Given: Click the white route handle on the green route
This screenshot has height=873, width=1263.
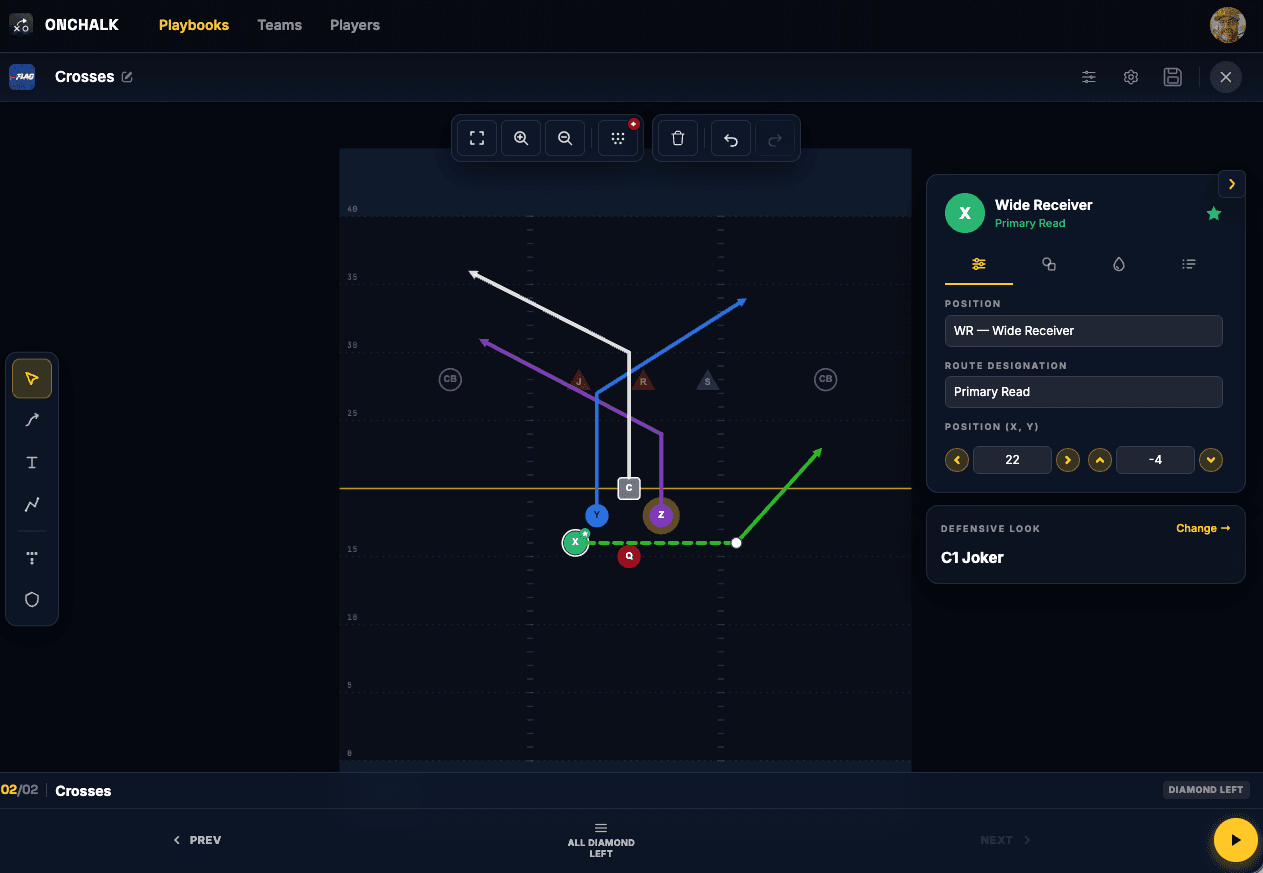Looking at the screenshot, I should tap(736, 543).
